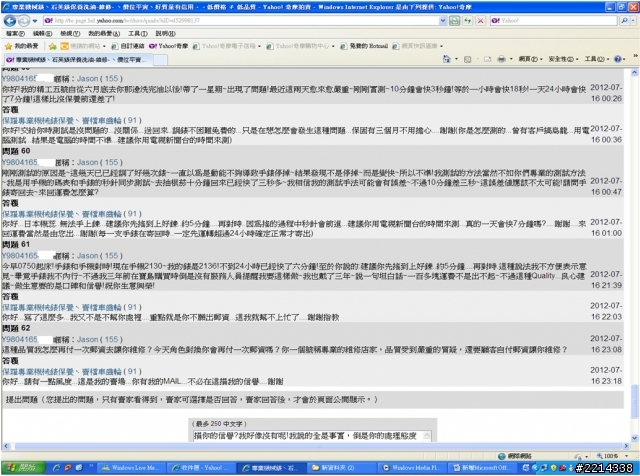Image resolution: width=640 pixels, height=476 pixels.
Task: Click the Home icon in command bar
Action: [447, 59]
